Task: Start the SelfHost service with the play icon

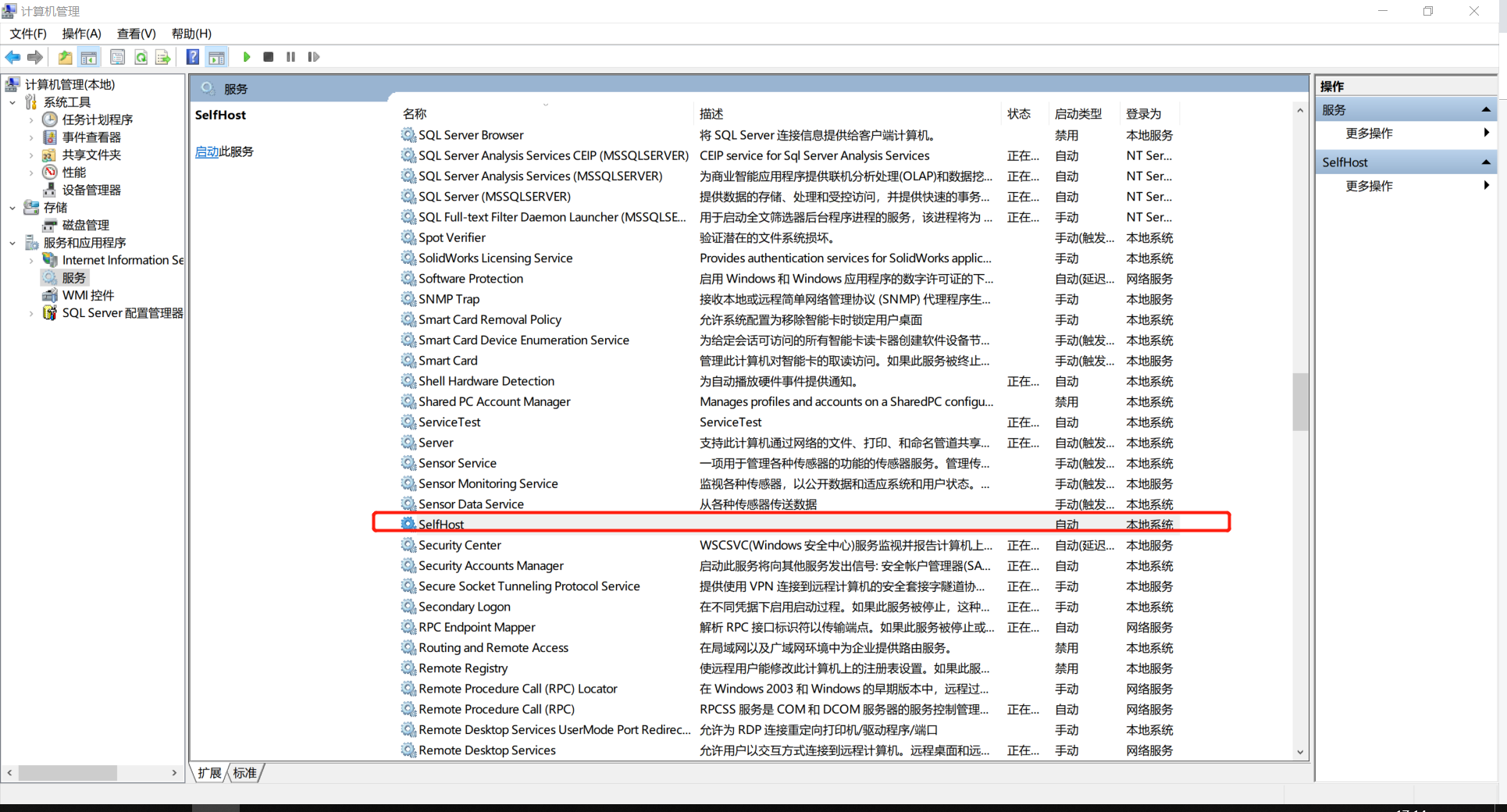Action: click(247, 56)
